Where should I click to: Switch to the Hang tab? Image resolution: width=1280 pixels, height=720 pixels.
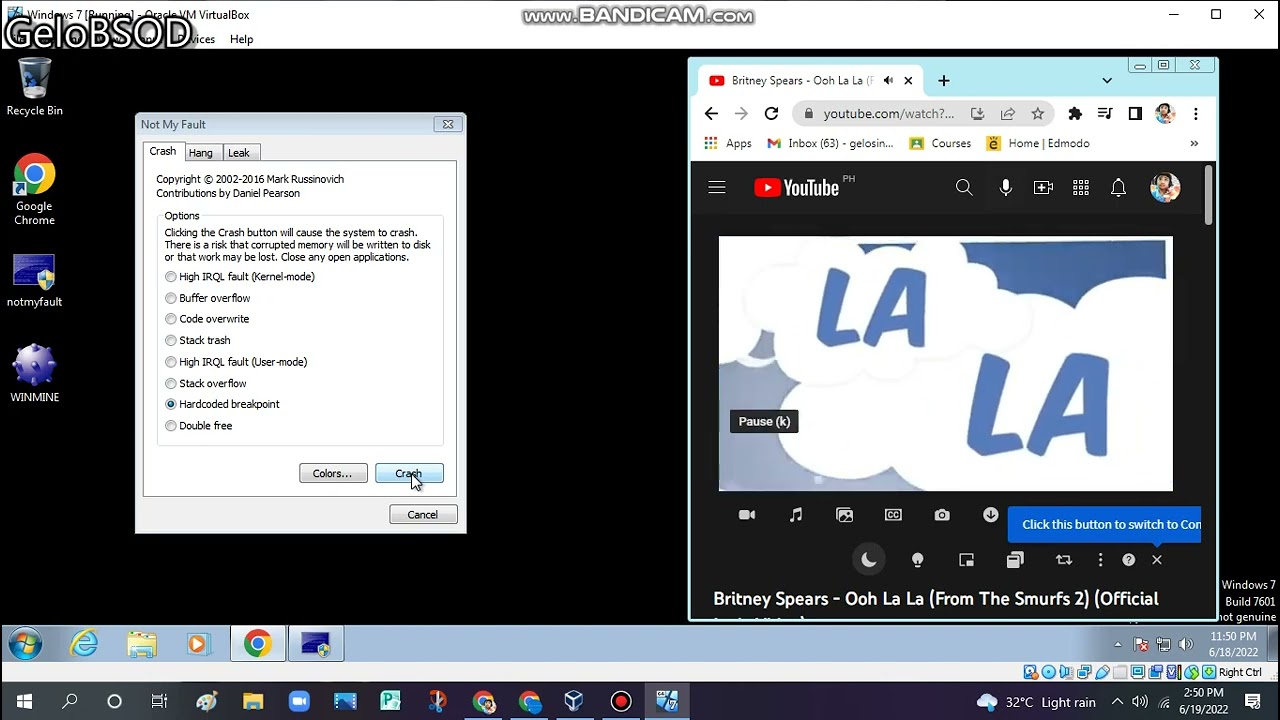coord(201,153)
